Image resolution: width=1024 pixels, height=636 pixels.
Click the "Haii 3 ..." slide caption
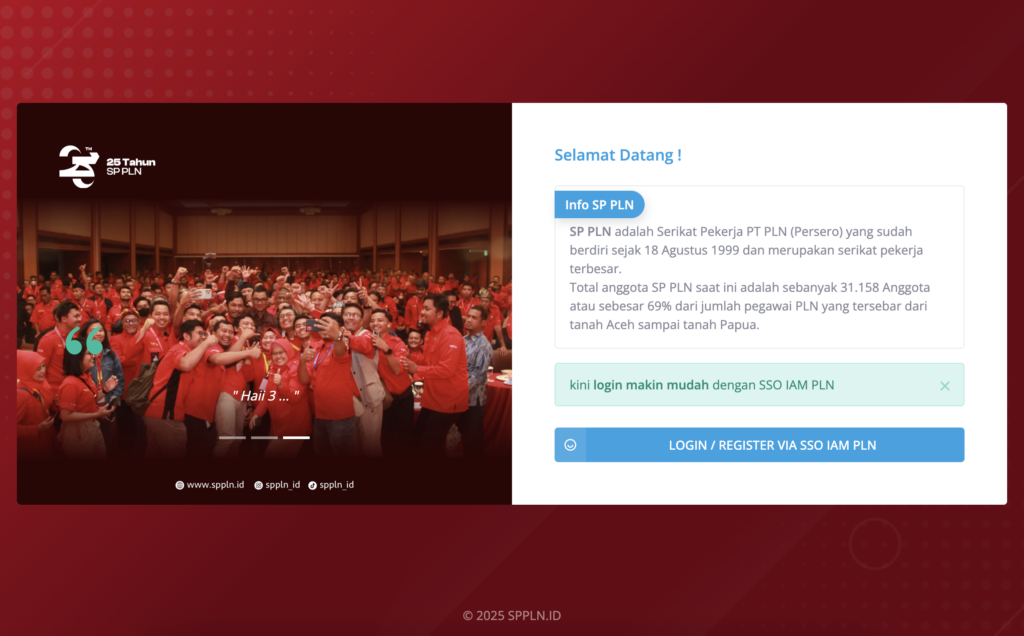pos(266,396)
